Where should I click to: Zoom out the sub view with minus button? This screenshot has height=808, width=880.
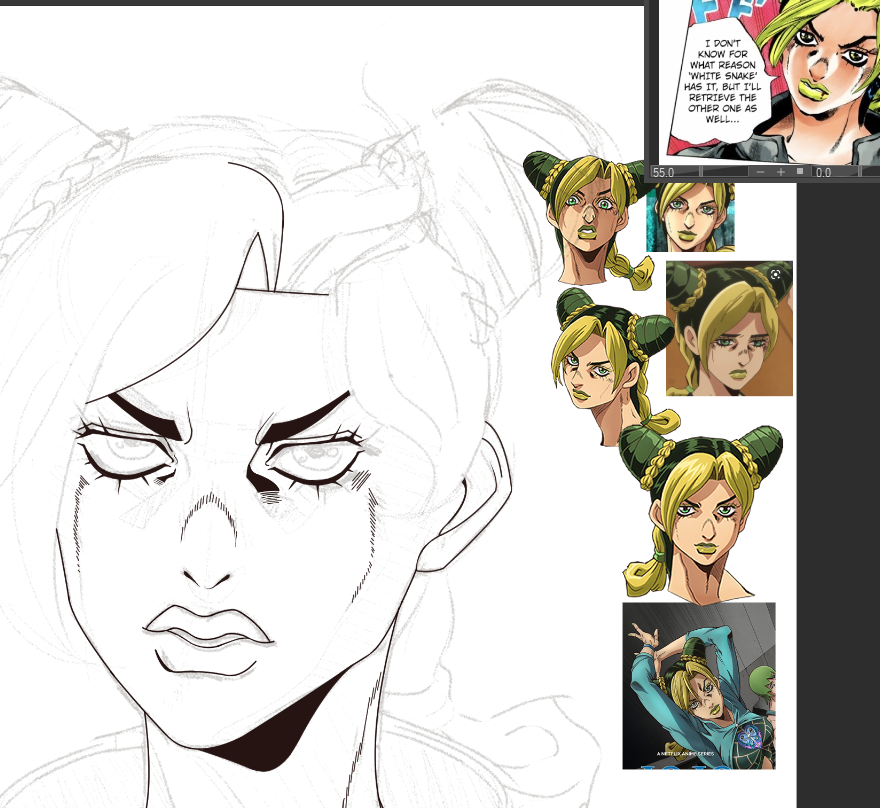click(x=760, y=172)
